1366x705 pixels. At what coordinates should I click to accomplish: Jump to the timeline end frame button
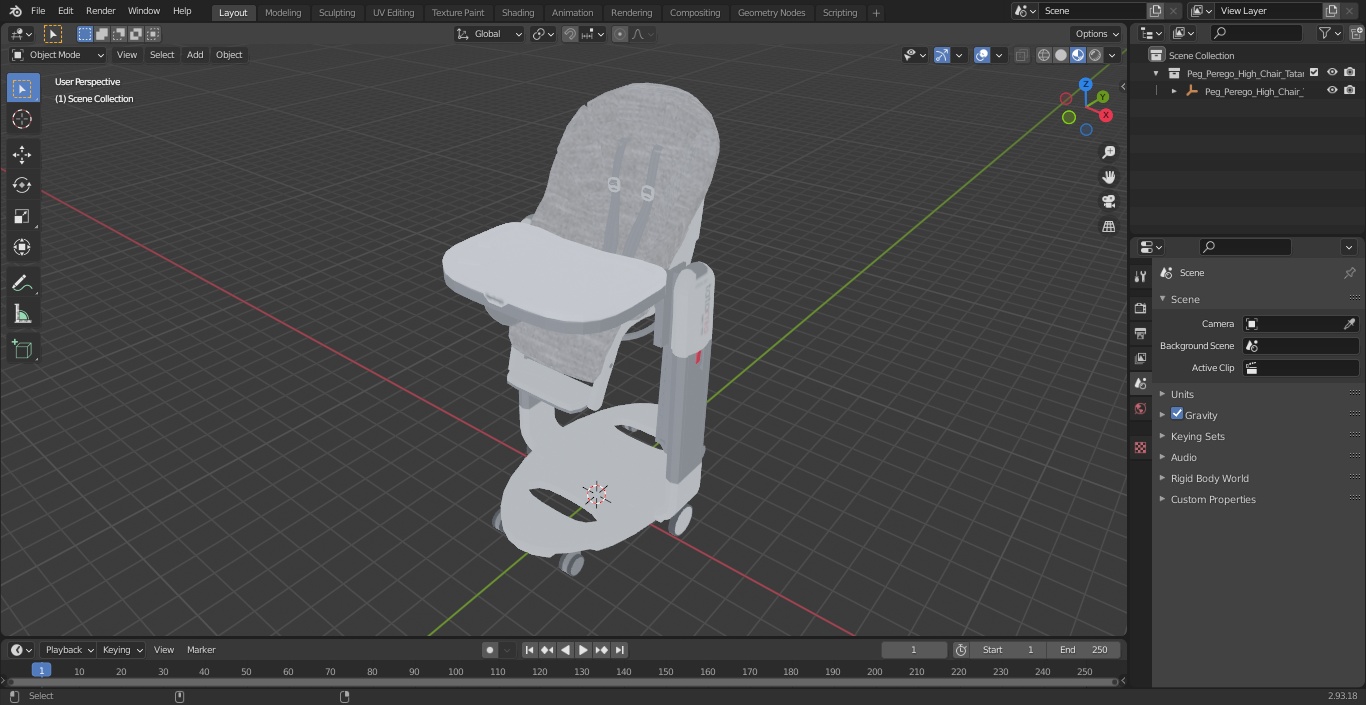(x=619, y=650)
